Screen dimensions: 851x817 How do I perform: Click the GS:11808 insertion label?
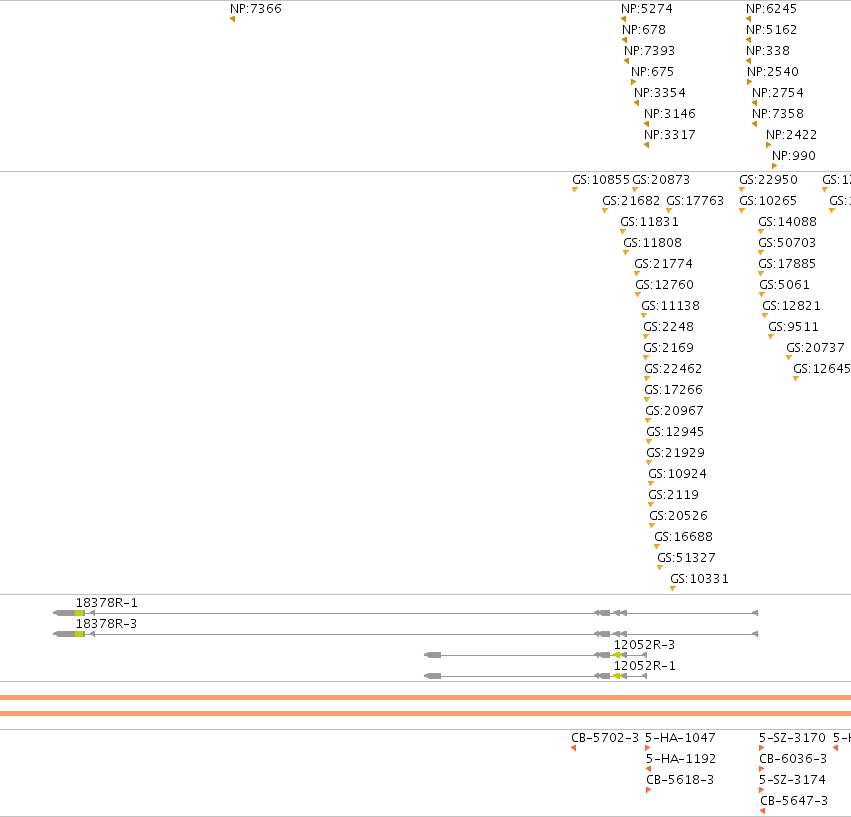652,243
